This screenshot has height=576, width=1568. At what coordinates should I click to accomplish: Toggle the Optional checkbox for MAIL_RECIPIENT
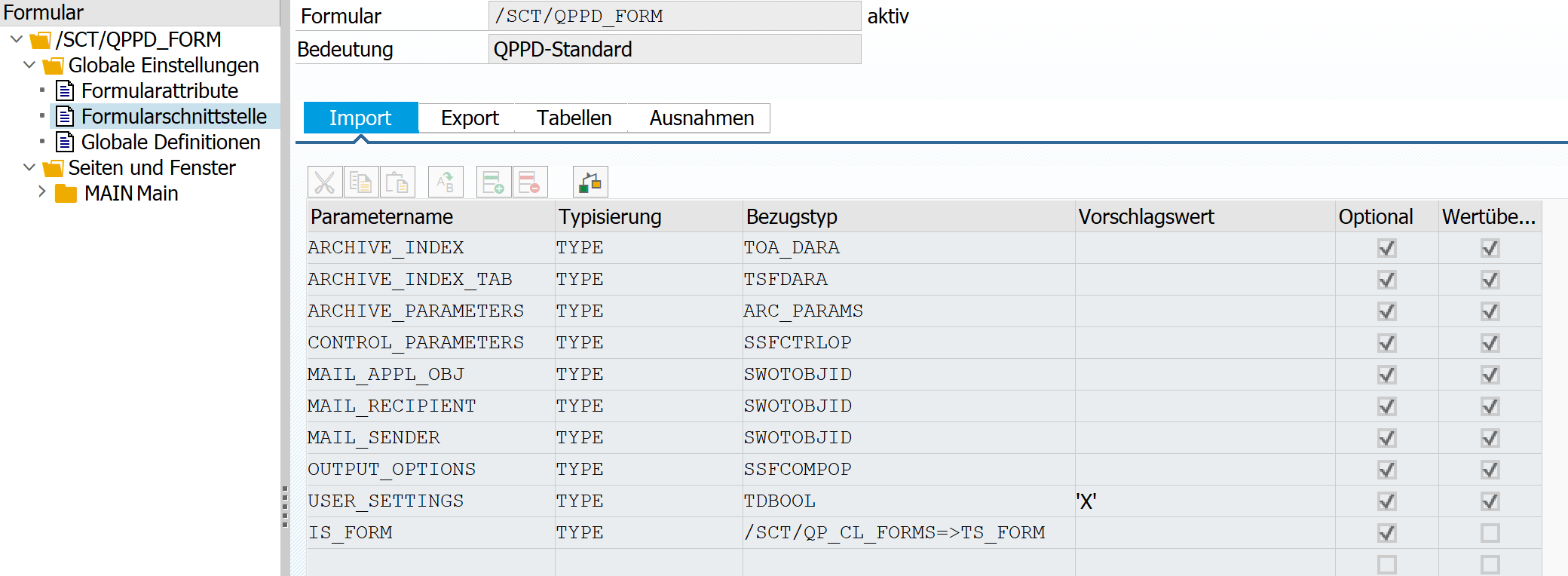click(1387, 406)
